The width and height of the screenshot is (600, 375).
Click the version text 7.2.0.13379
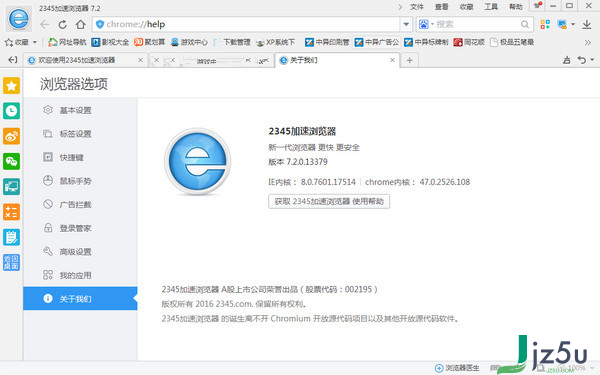click(x=298, y=162)
